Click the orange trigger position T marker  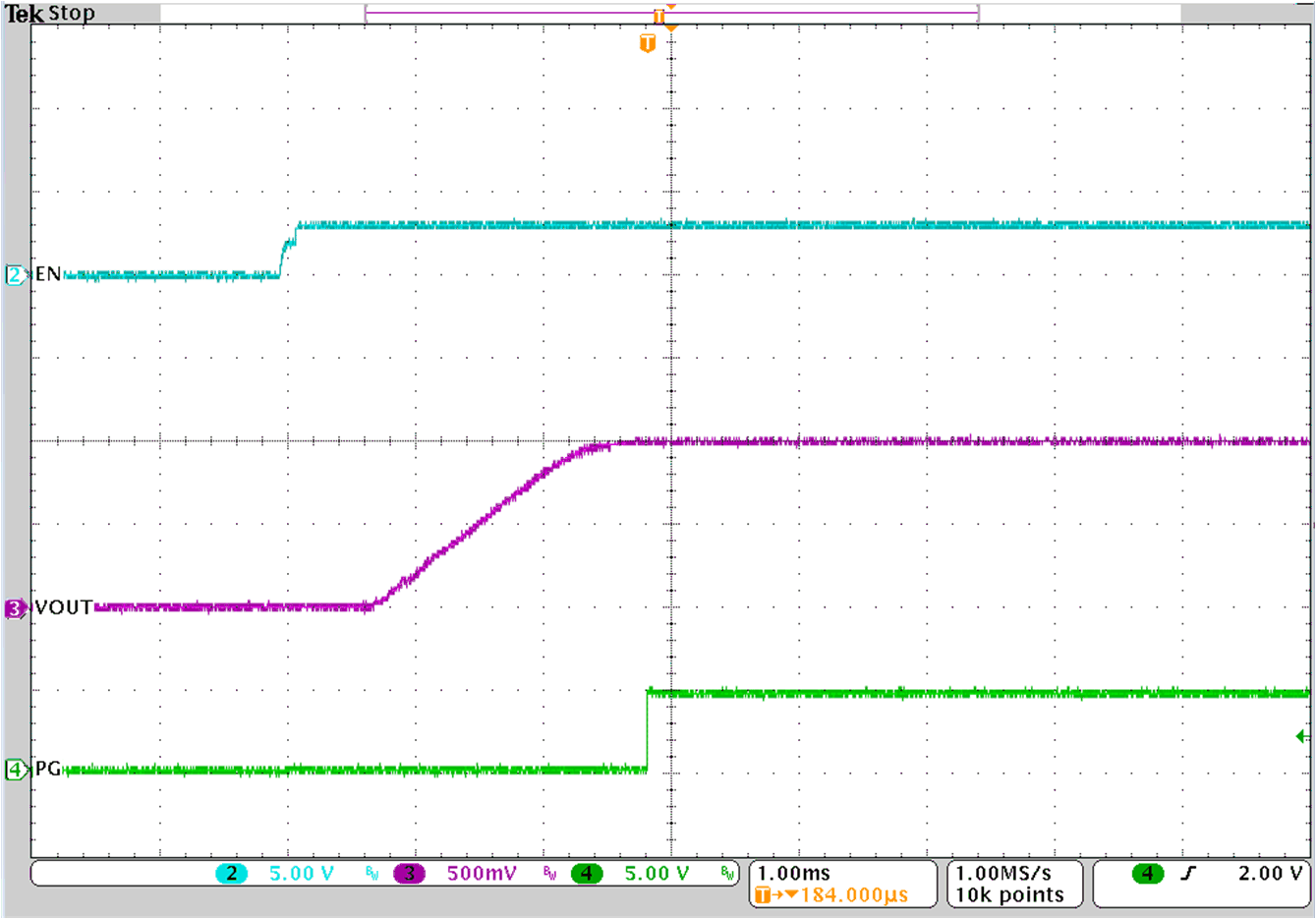click(647, 43)
